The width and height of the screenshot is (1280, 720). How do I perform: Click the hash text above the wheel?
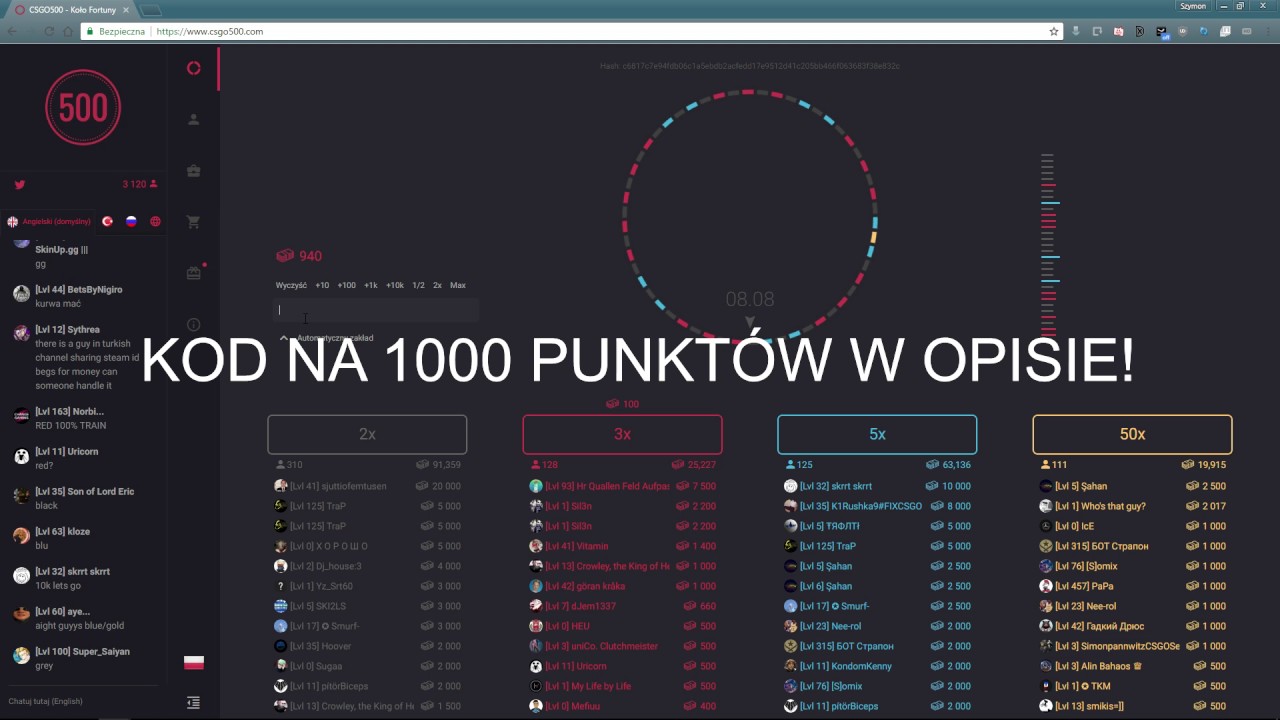click(750, 66)
